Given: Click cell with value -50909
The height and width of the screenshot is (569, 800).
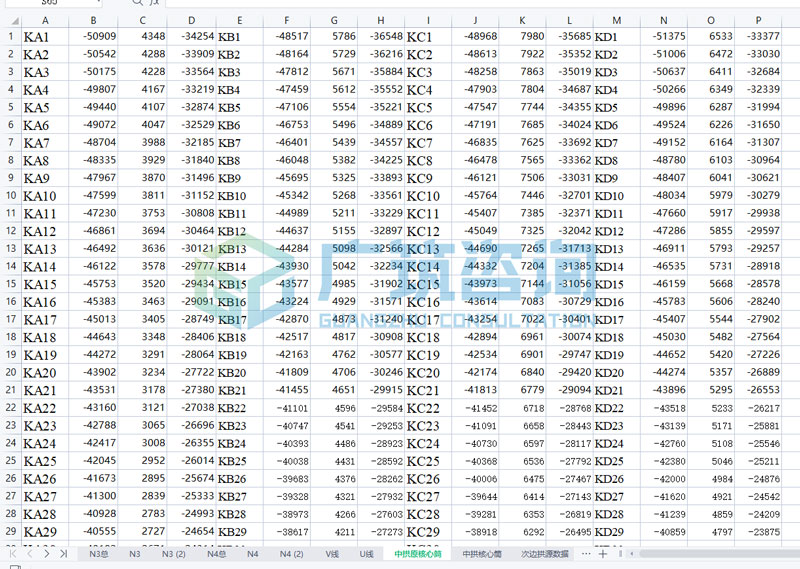Looking at the screenshot, I should (x=93, y=37).
